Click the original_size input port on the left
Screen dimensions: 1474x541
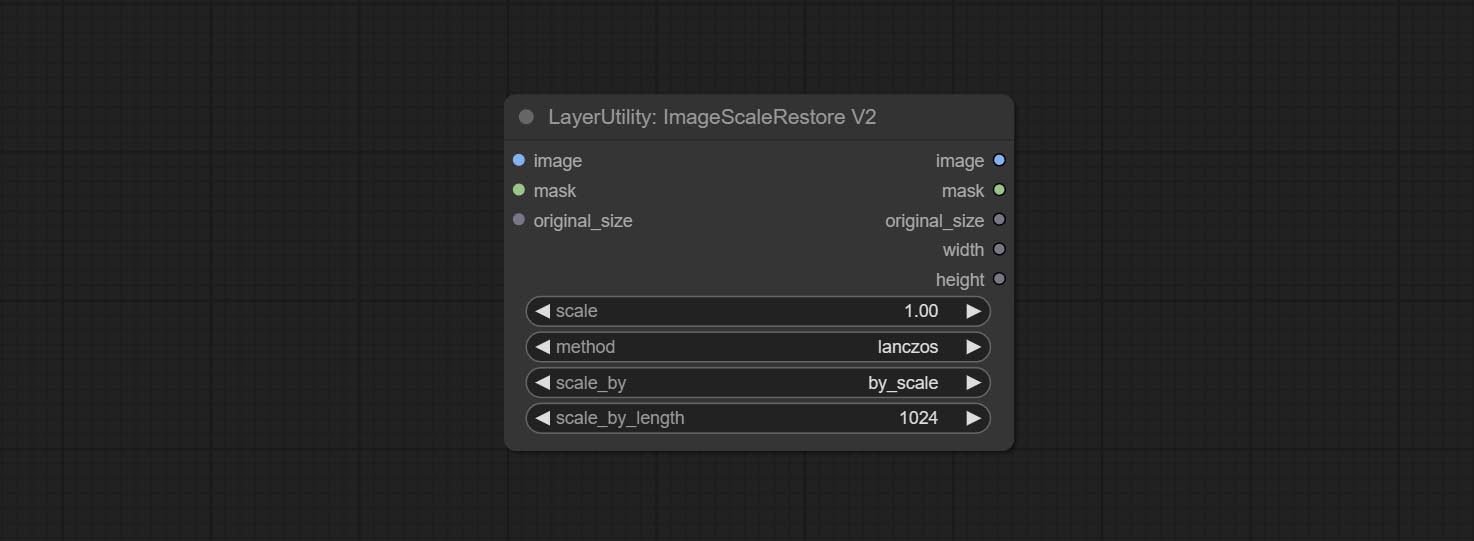click(518, 220)
